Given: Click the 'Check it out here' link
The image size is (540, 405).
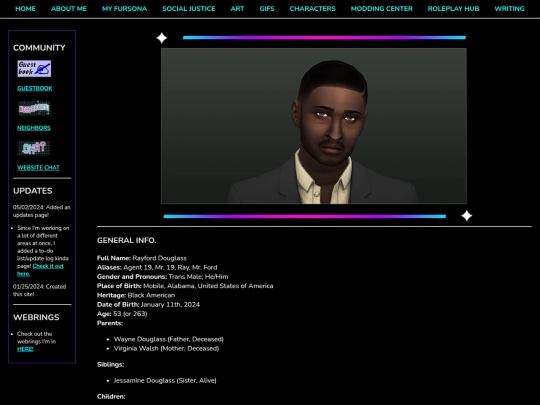Looking at the screenshot, I should coord(40,270).
